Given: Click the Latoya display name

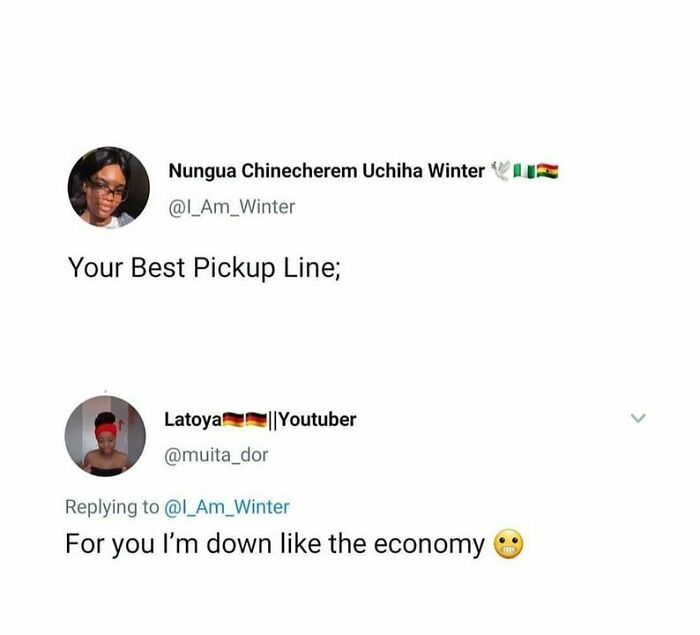Looking at the screenshot, I should (193, 420).
